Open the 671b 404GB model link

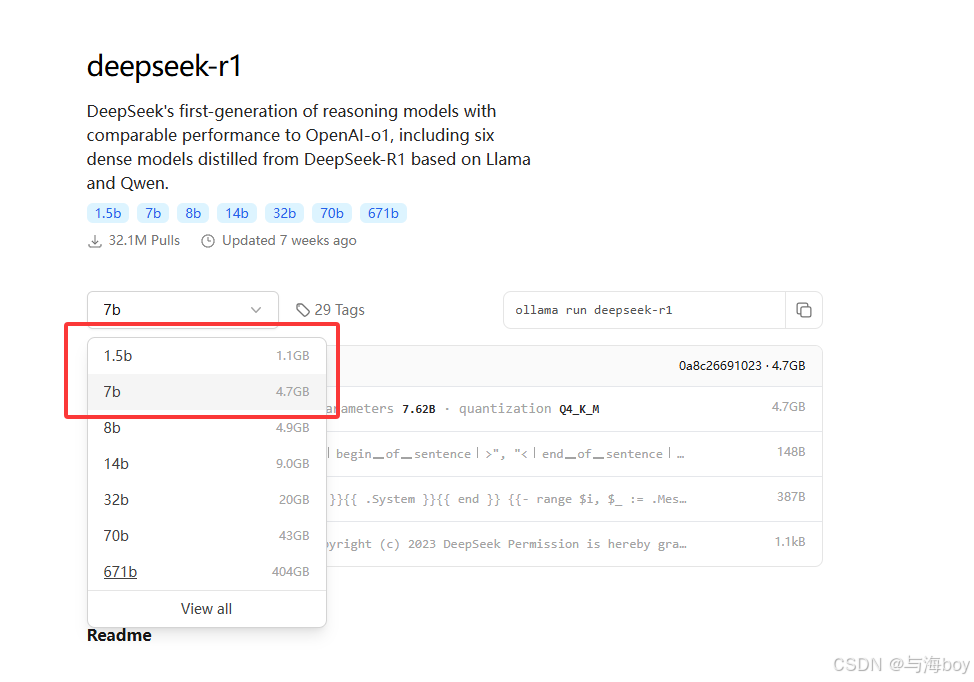click(x=207, y=572)
